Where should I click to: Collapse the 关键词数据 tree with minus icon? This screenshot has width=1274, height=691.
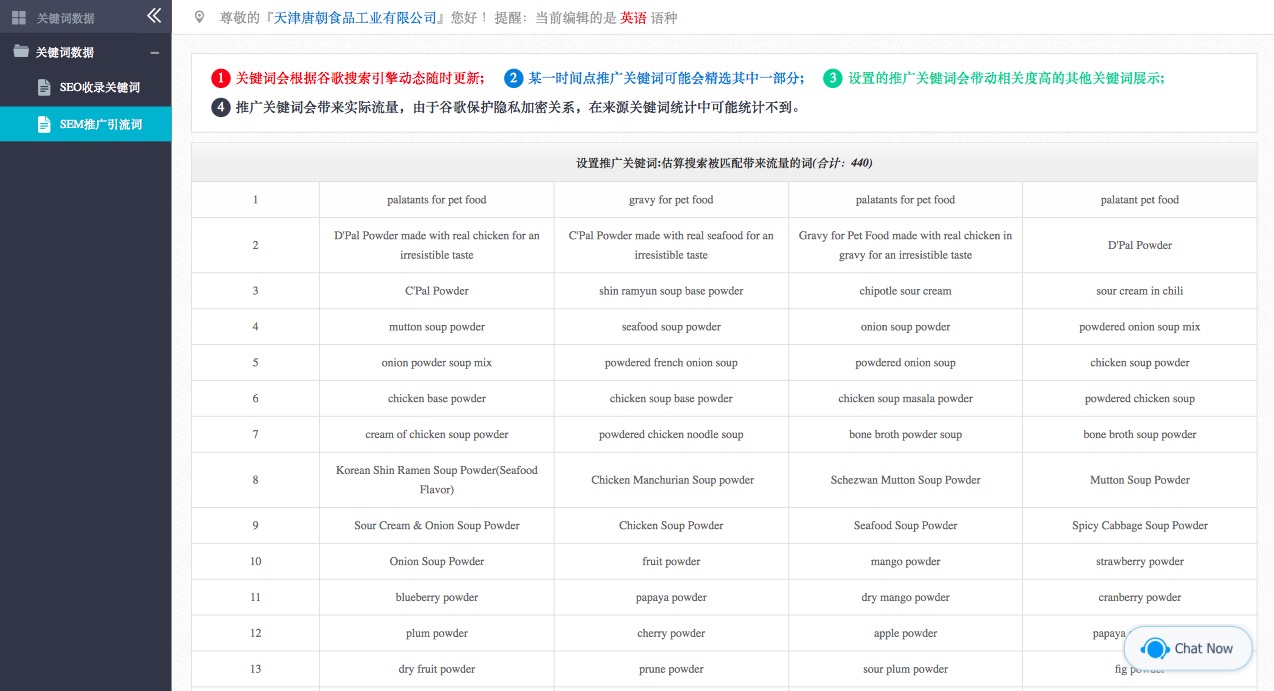(x=154, y=52)
